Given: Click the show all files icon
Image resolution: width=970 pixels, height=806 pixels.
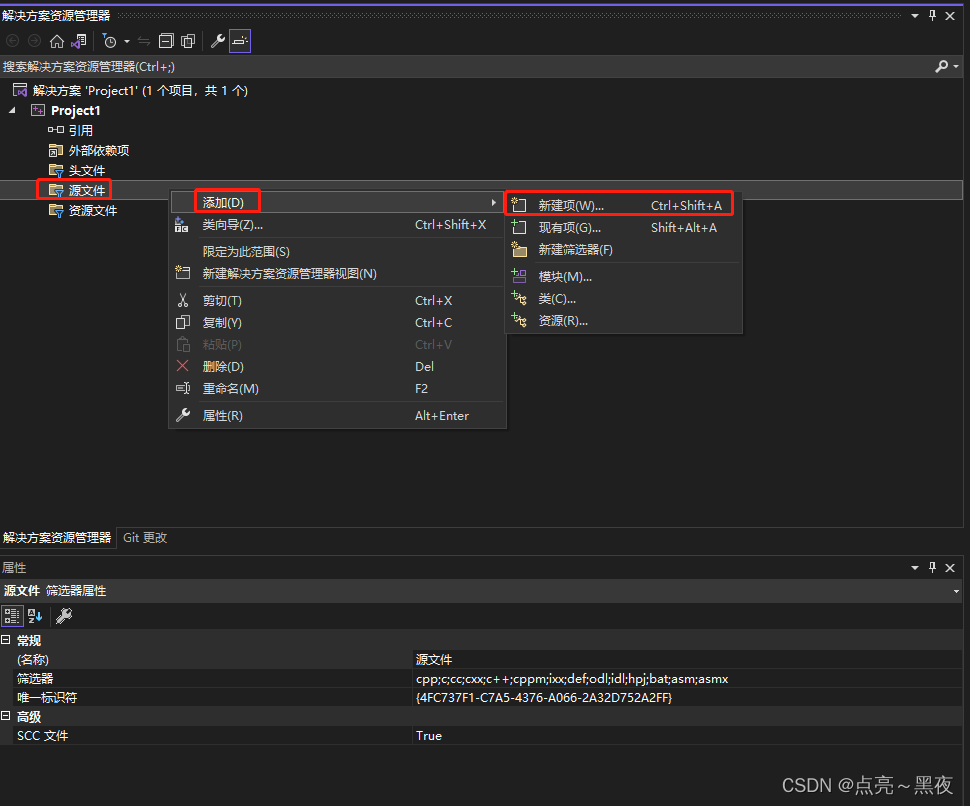Looking at the screenshot, I should pos(188,41).
